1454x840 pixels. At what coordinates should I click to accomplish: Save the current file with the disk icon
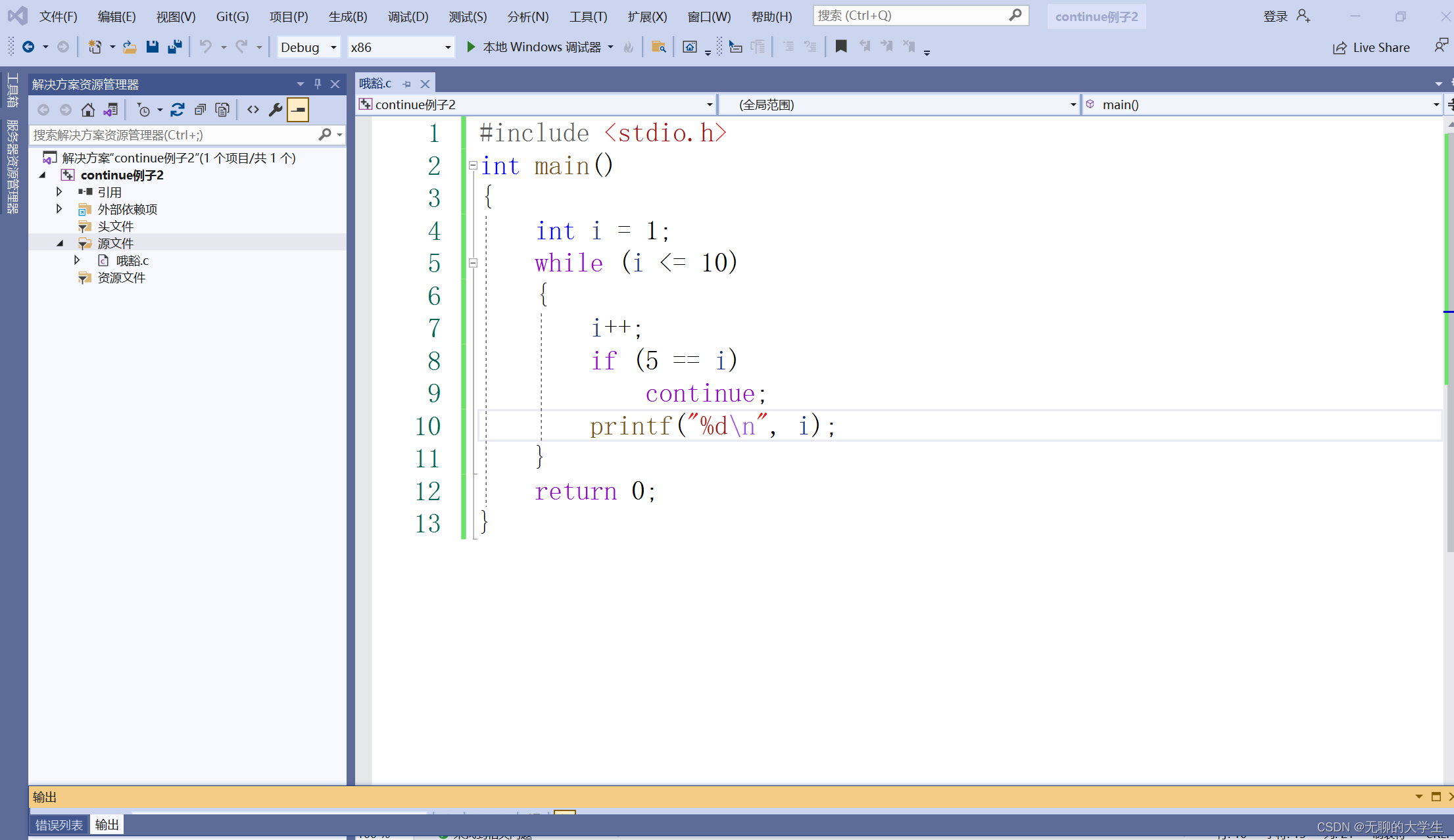tap(152, 47)
